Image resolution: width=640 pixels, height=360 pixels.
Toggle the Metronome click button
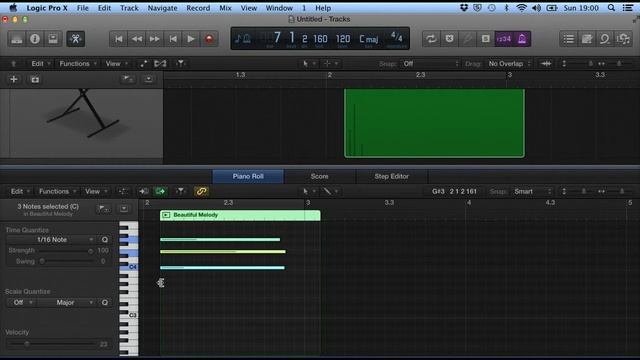(x=522, y=39)
